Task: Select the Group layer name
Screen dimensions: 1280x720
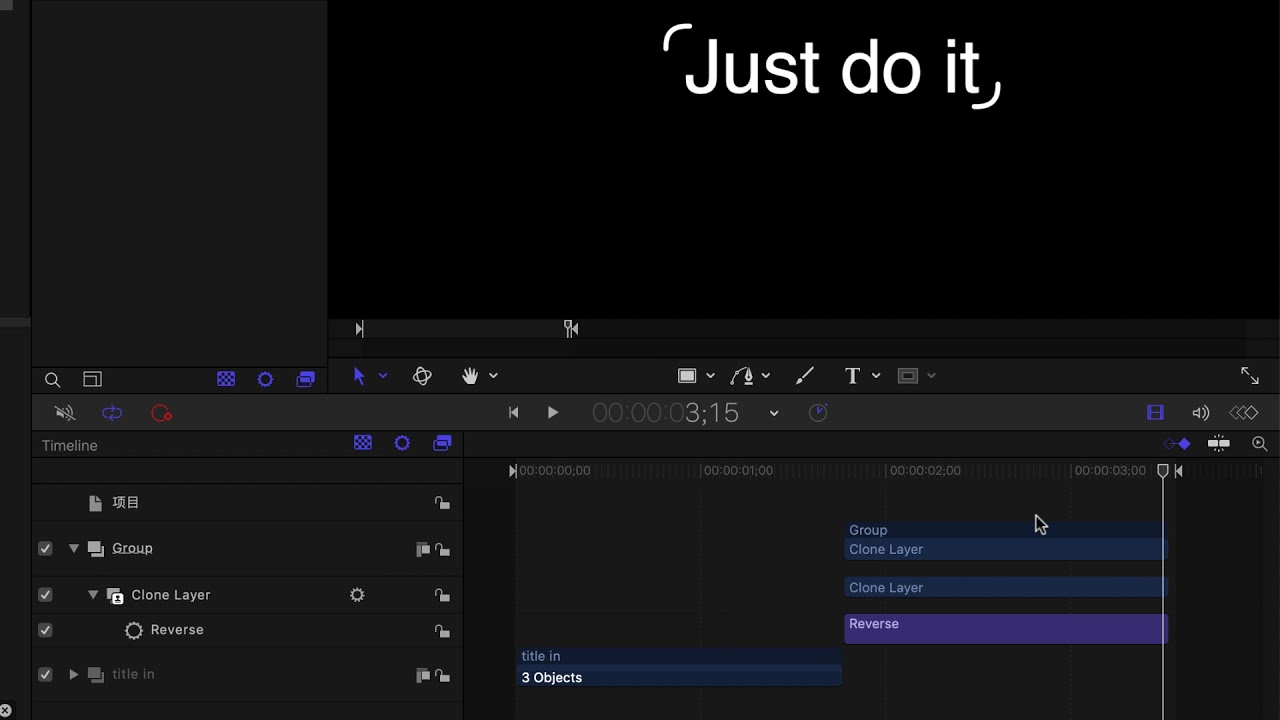Action: pos(132,548)
